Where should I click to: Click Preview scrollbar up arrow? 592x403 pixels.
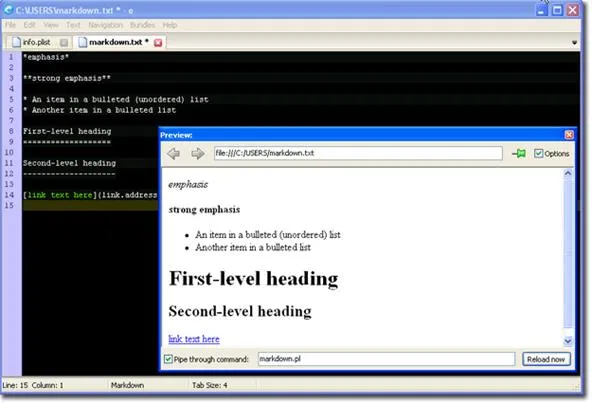tap(568, 173)
